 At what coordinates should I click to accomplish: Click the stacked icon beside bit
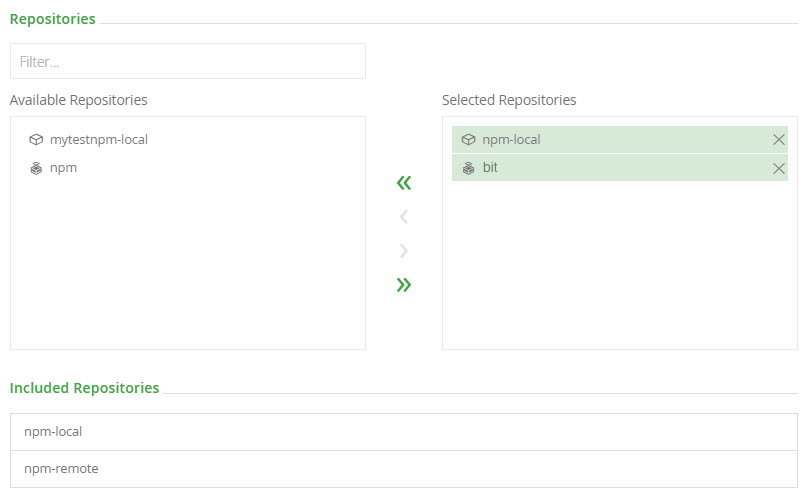pos(468,168)
